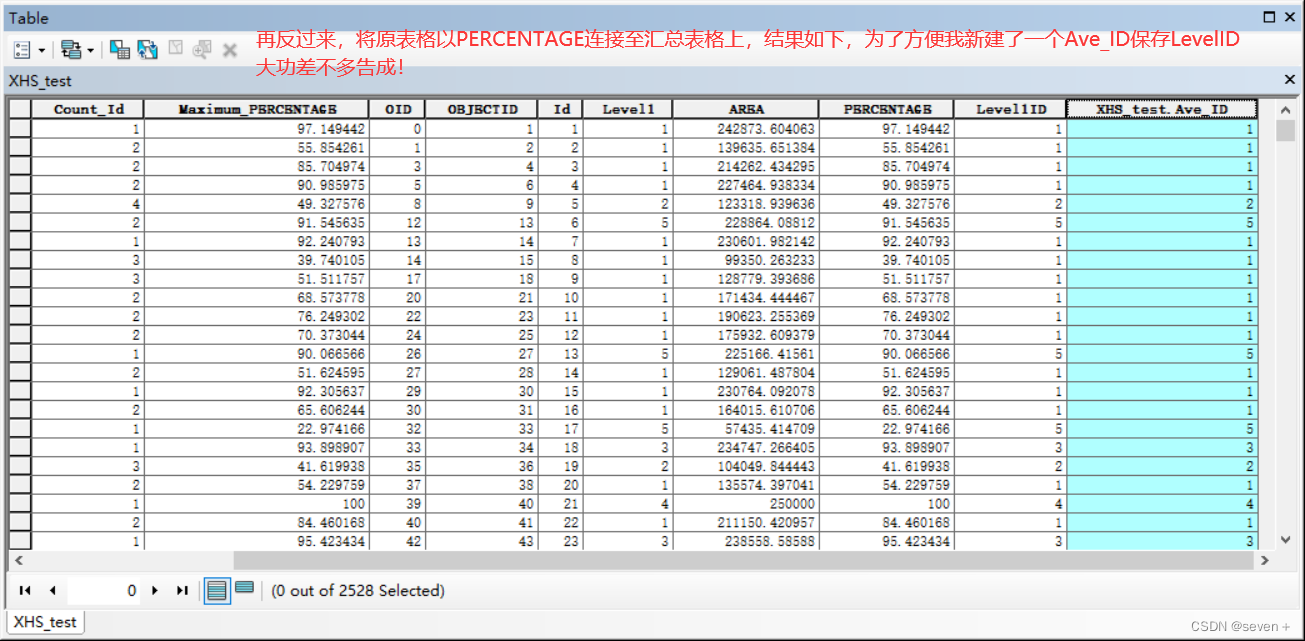Click the Zoom To Selected icon

[x=202, y=49]
